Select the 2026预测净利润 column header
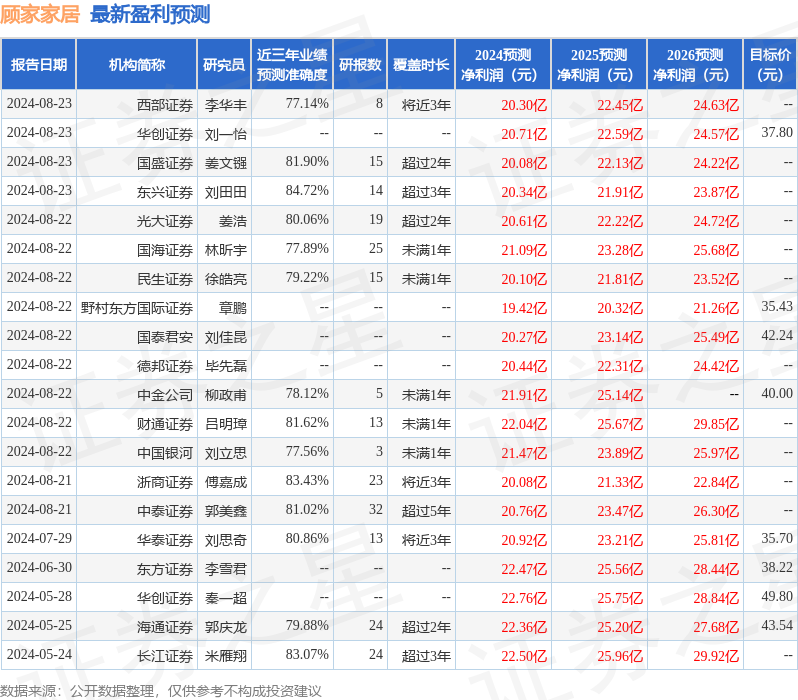Screen dimensions: 798x700 tap(695, 64)
